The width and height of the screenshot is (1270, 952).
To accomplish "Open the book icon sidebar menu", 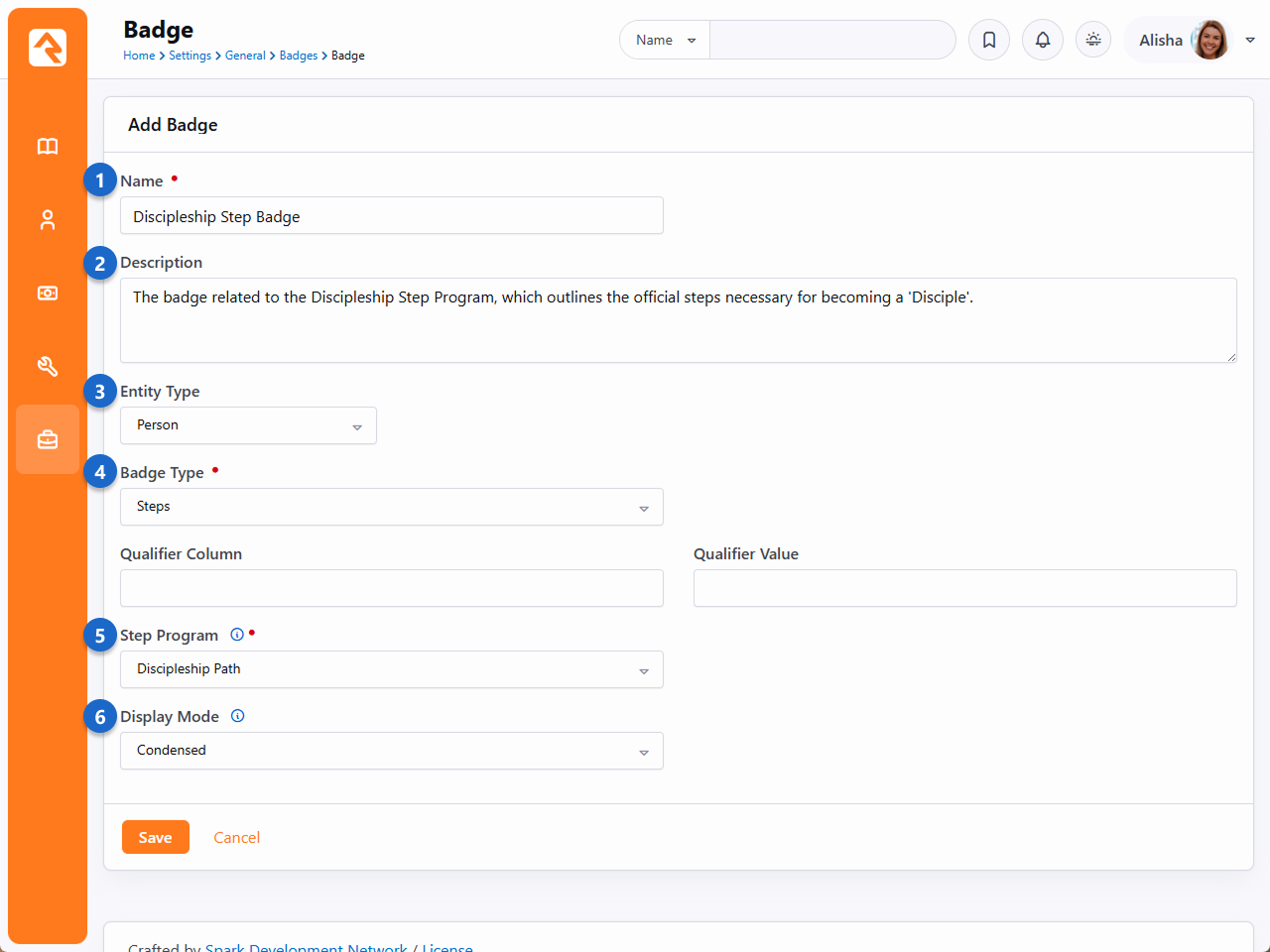I will (x=48, y=147).
